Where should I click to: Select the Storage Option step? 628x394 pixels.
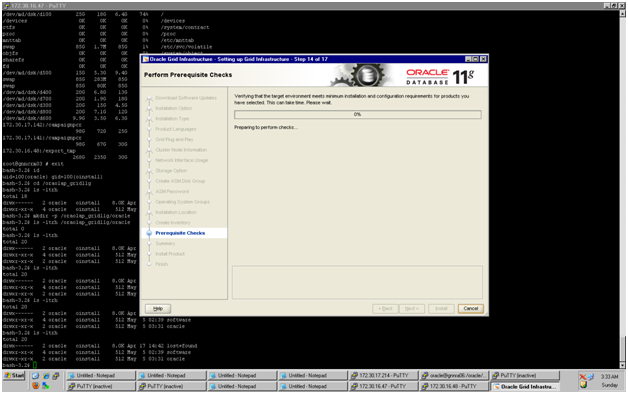(x=171, y=171)
